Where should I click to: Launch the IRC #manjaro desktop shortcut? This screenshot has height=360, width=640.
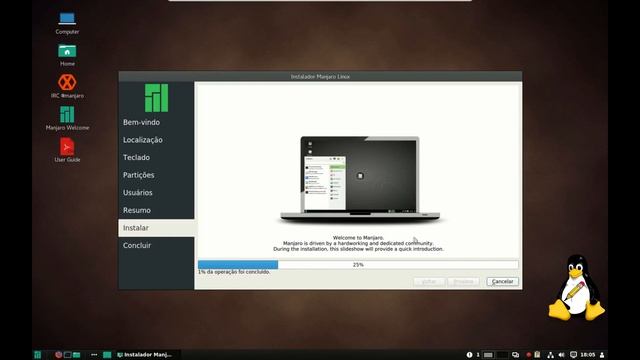point(67,87)
